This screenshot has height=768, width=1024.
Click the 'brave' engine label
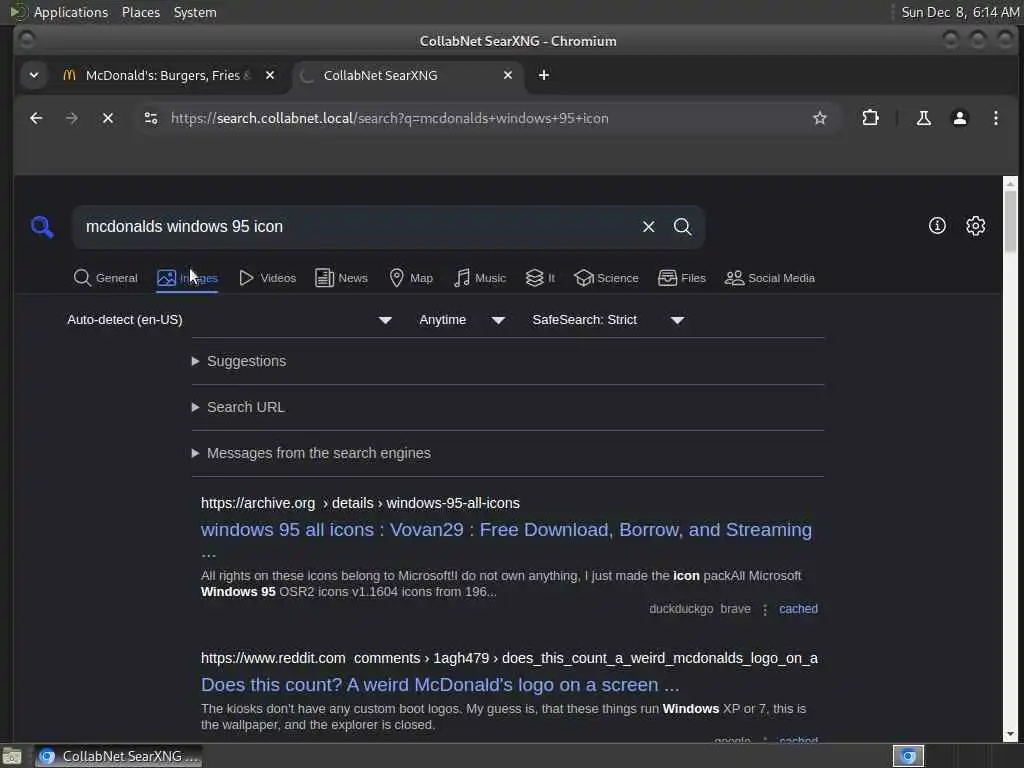point(735,609)
